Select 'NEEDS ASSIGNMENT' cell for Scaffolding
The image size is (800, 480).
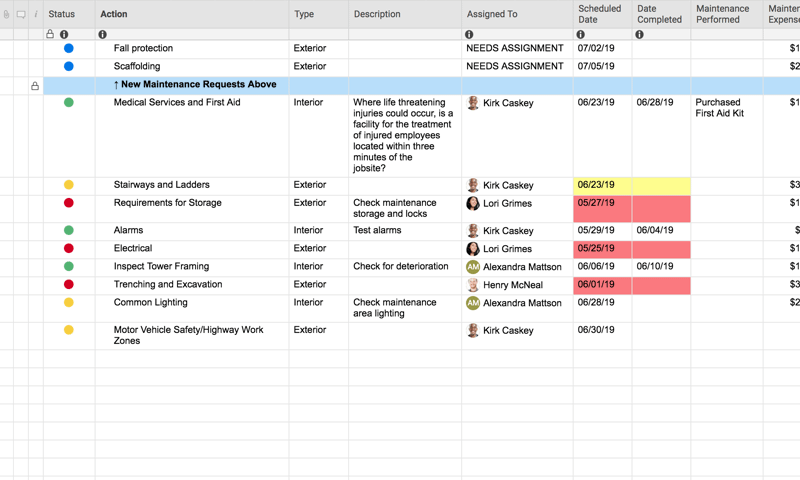click(517, 66)
